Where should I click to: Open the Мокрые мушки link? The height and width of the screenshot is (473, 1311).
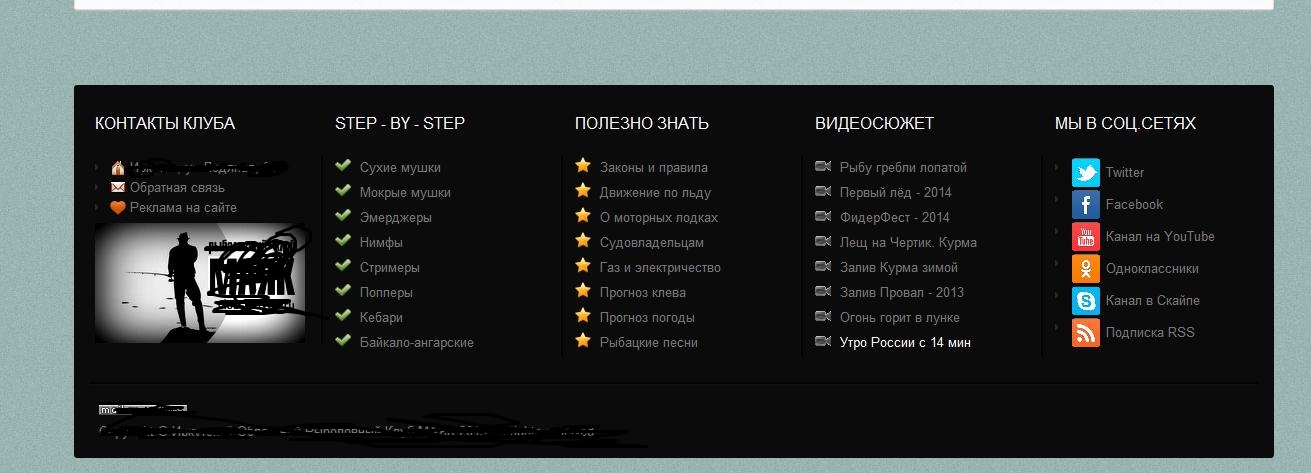pos(405,193)
